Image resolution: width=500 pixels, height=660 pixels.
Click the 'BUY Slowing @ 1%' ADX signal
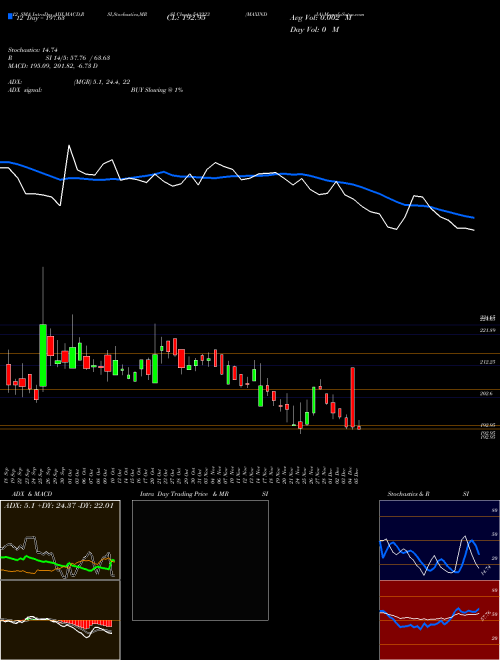(157, 90)
